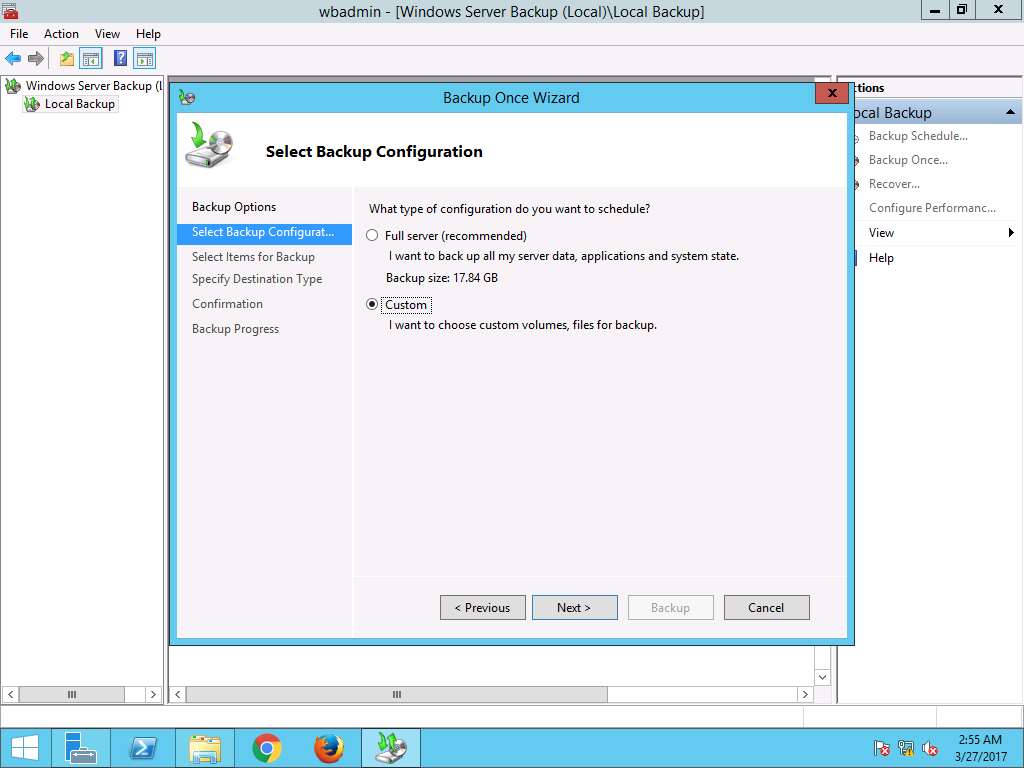Select the Full server (recommended) option
Screen dimensions: 1024x768
point(372,236)
